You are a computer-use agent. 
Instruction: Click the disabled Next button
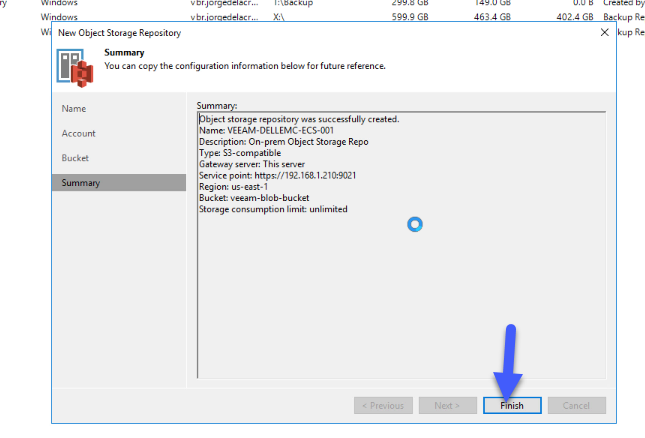448,406
